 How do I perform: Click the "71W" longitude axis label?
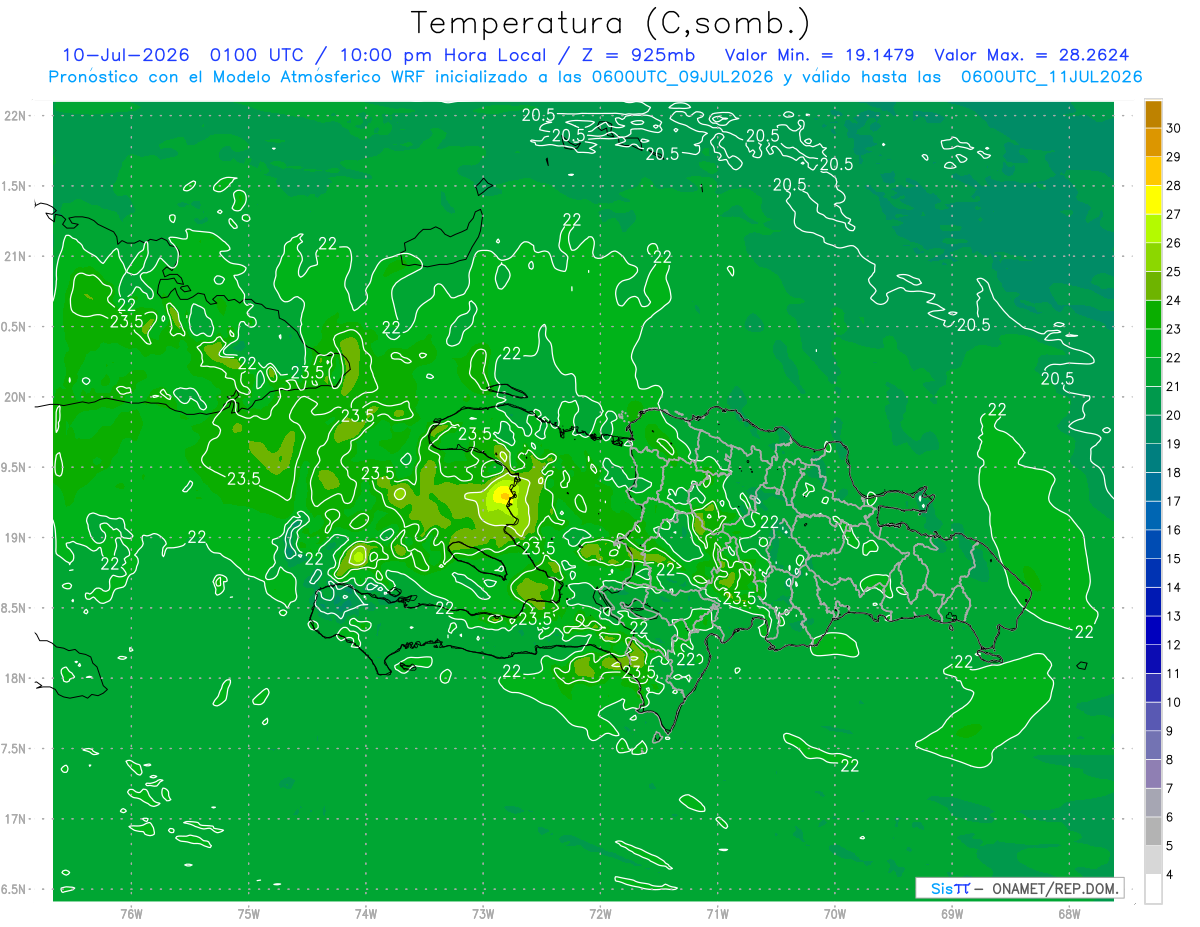[x=717, y=912]
